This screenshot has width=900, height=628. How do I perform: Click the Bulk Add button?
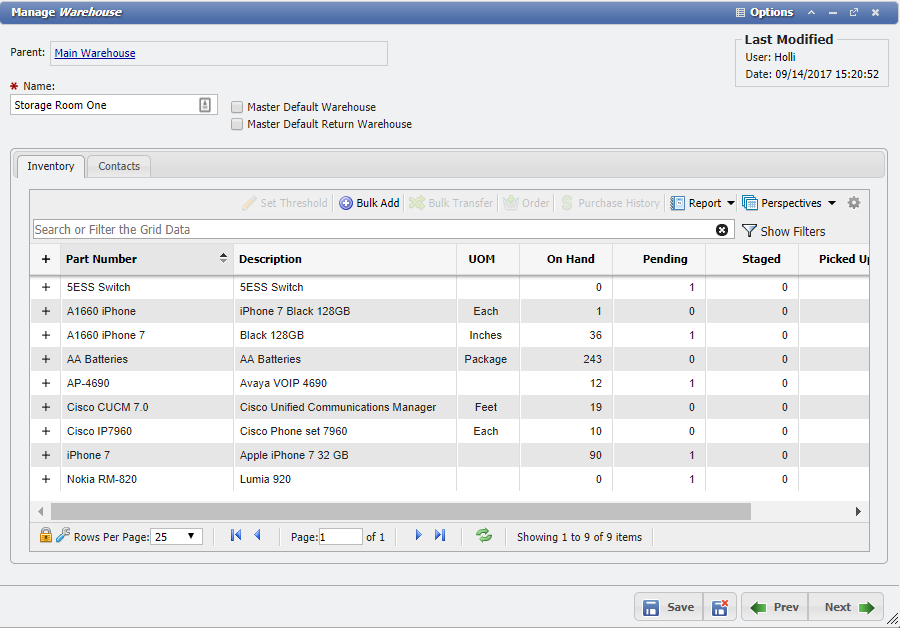pyautogui.click(x=369, y=203)
